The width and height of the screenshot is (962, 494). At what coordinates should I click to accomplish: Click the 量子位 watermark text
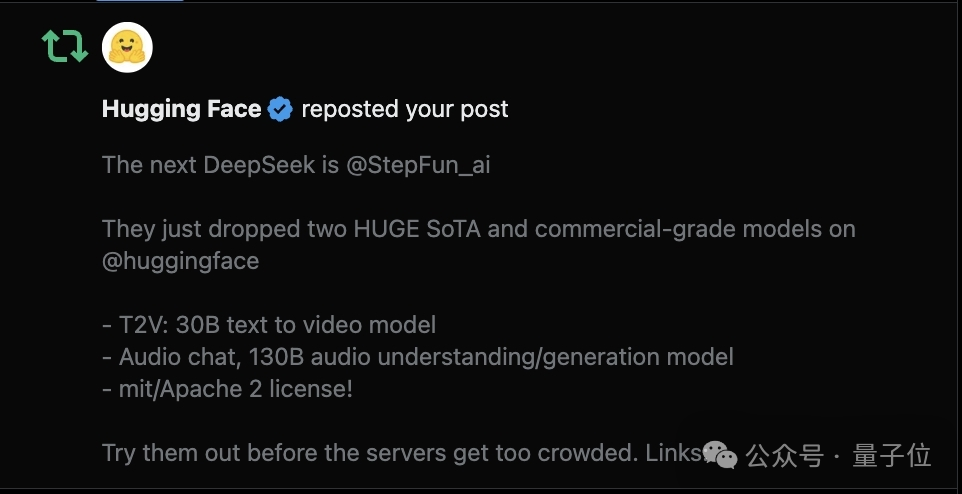(x=892, y=455)
